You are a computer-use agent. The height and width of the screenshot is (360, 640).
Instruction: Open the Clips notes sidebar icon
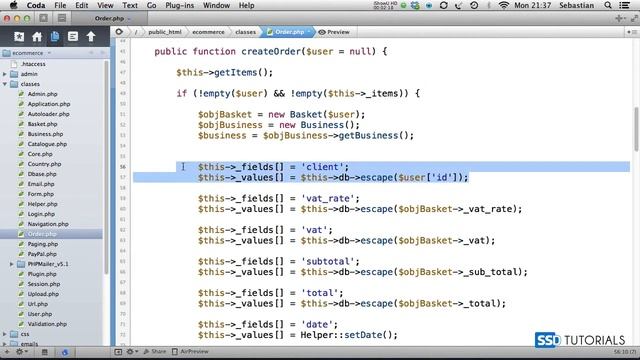click(73, 37)
